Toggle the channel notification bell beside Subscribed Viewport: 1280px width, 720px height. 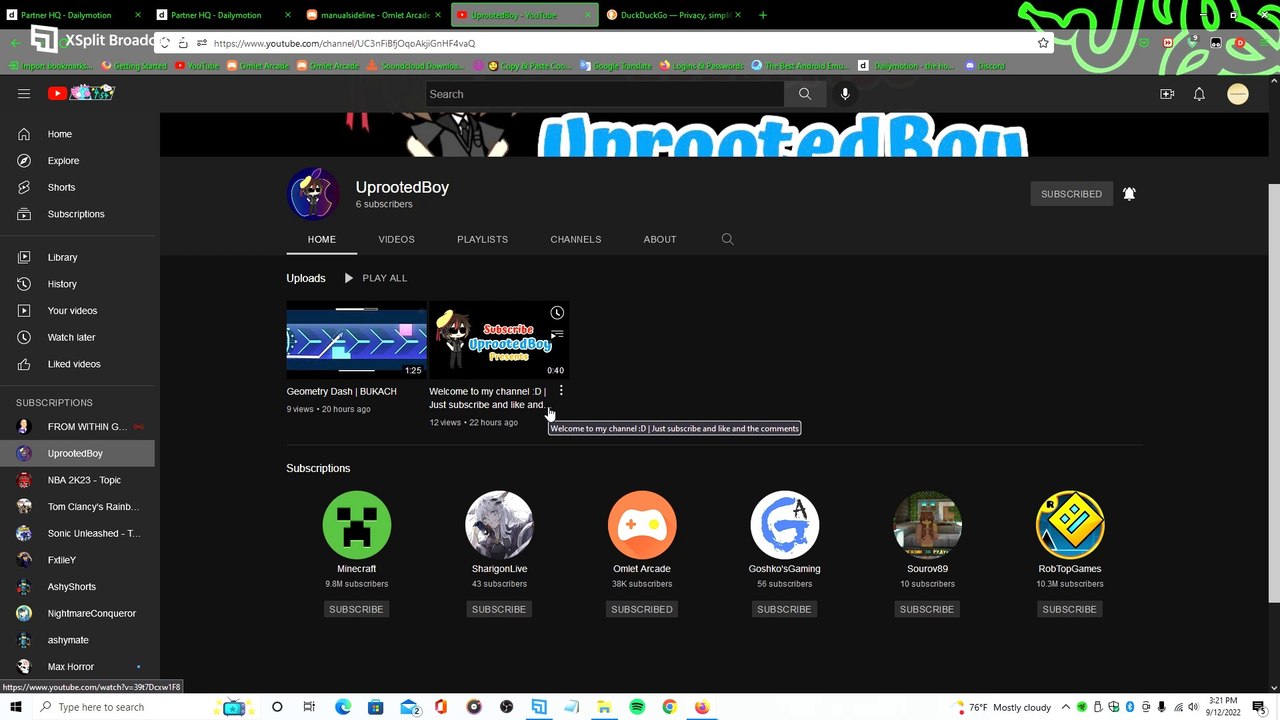click(x=1129, y=194)
